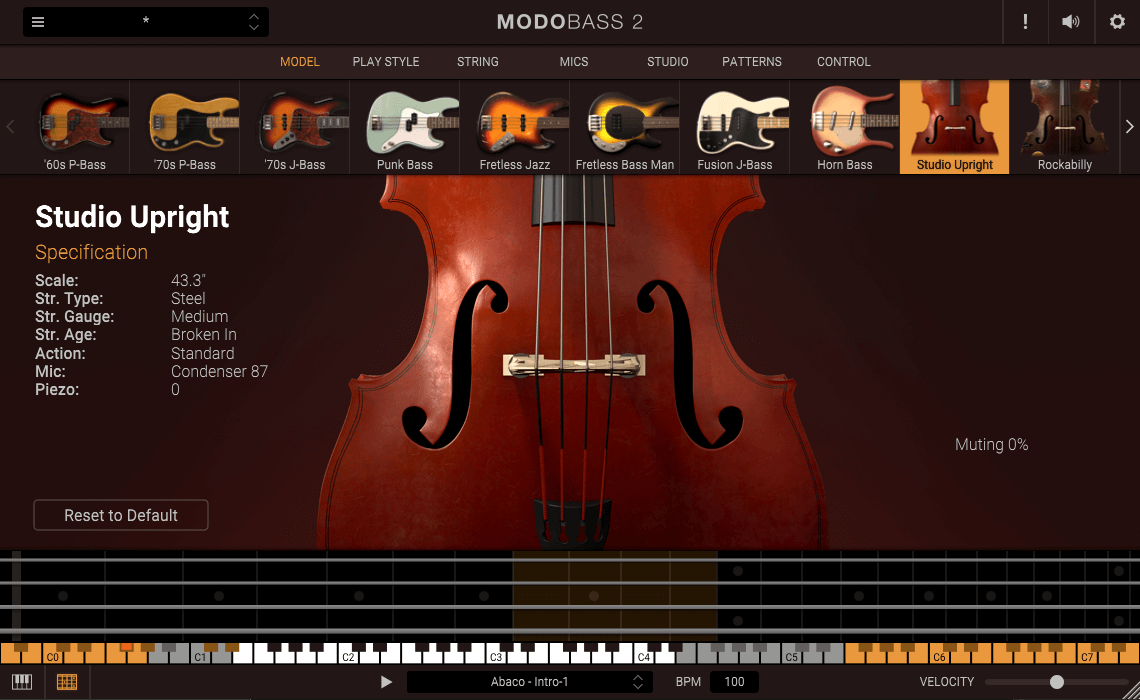Select the '60s P-Bass model
This screenshot has height=700, width=1140.
coord(76,127)
